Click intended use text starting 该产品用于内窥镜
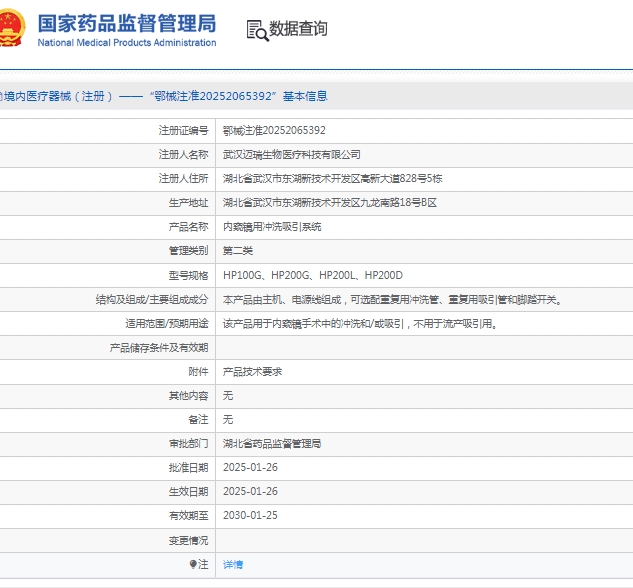The width and height of the screenshot is (633, 588). [x=360, y=324]
